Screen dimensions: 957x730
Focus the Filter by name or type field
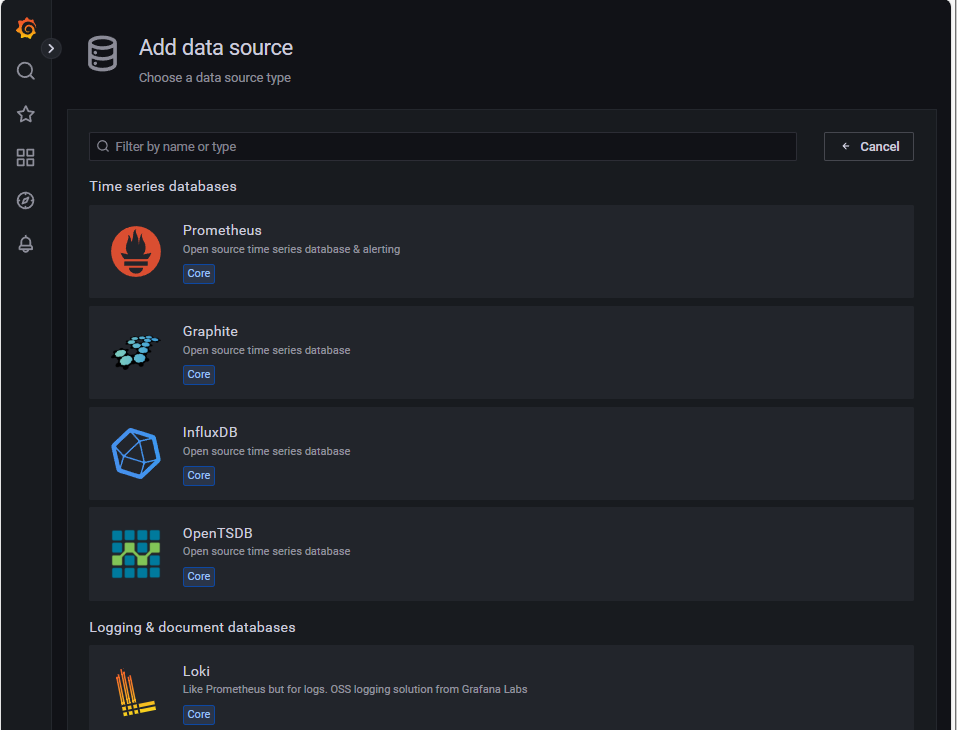[442, 146]
